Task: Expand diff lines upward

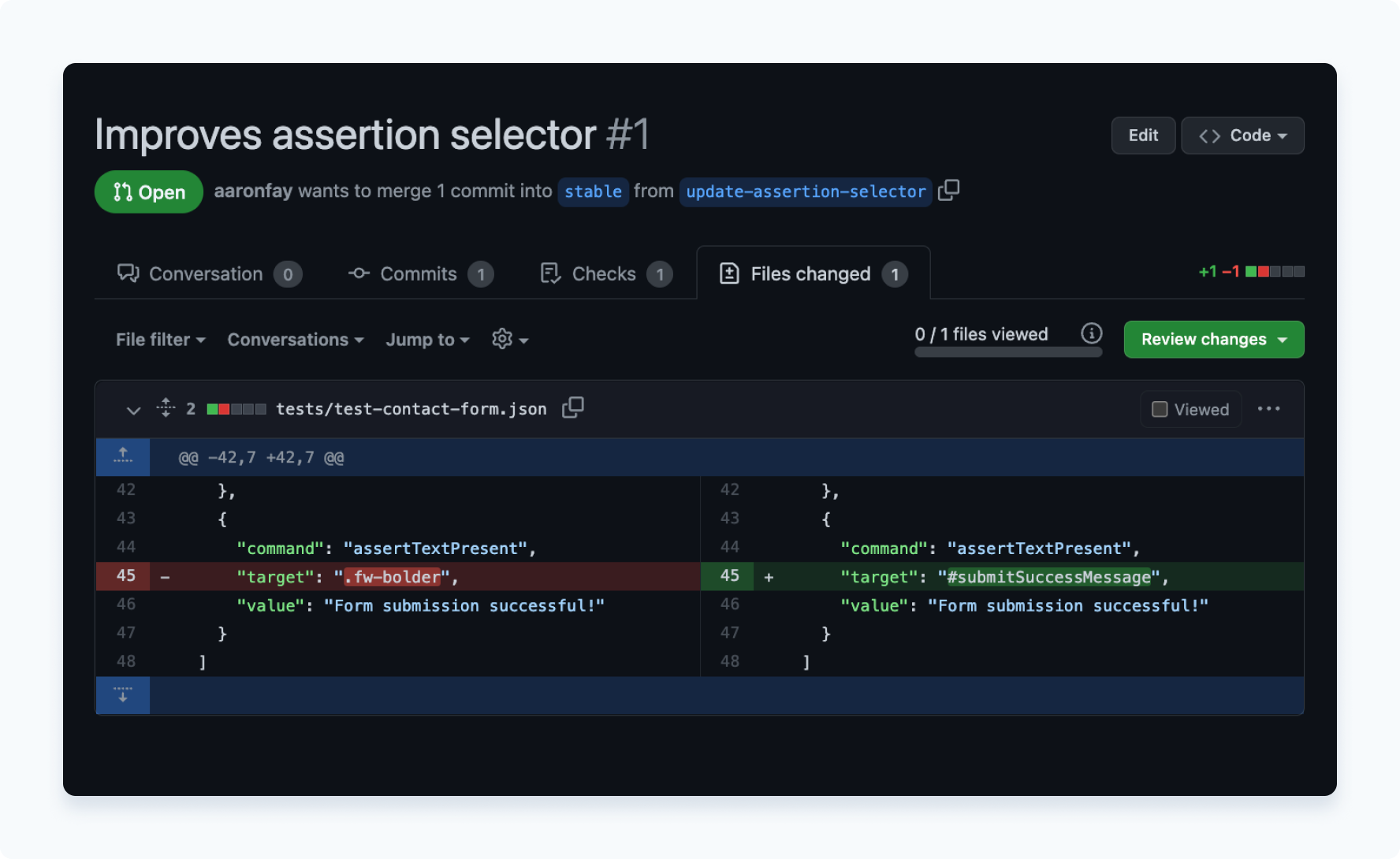Action: [x=123, y=457]
